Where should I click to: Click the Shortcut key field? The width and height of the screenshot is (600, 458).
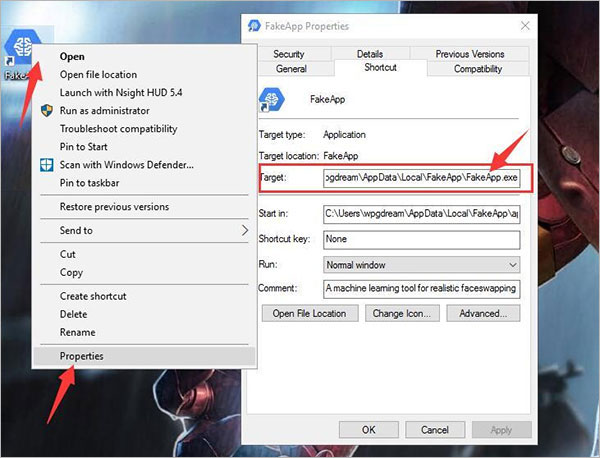point(422,240)
